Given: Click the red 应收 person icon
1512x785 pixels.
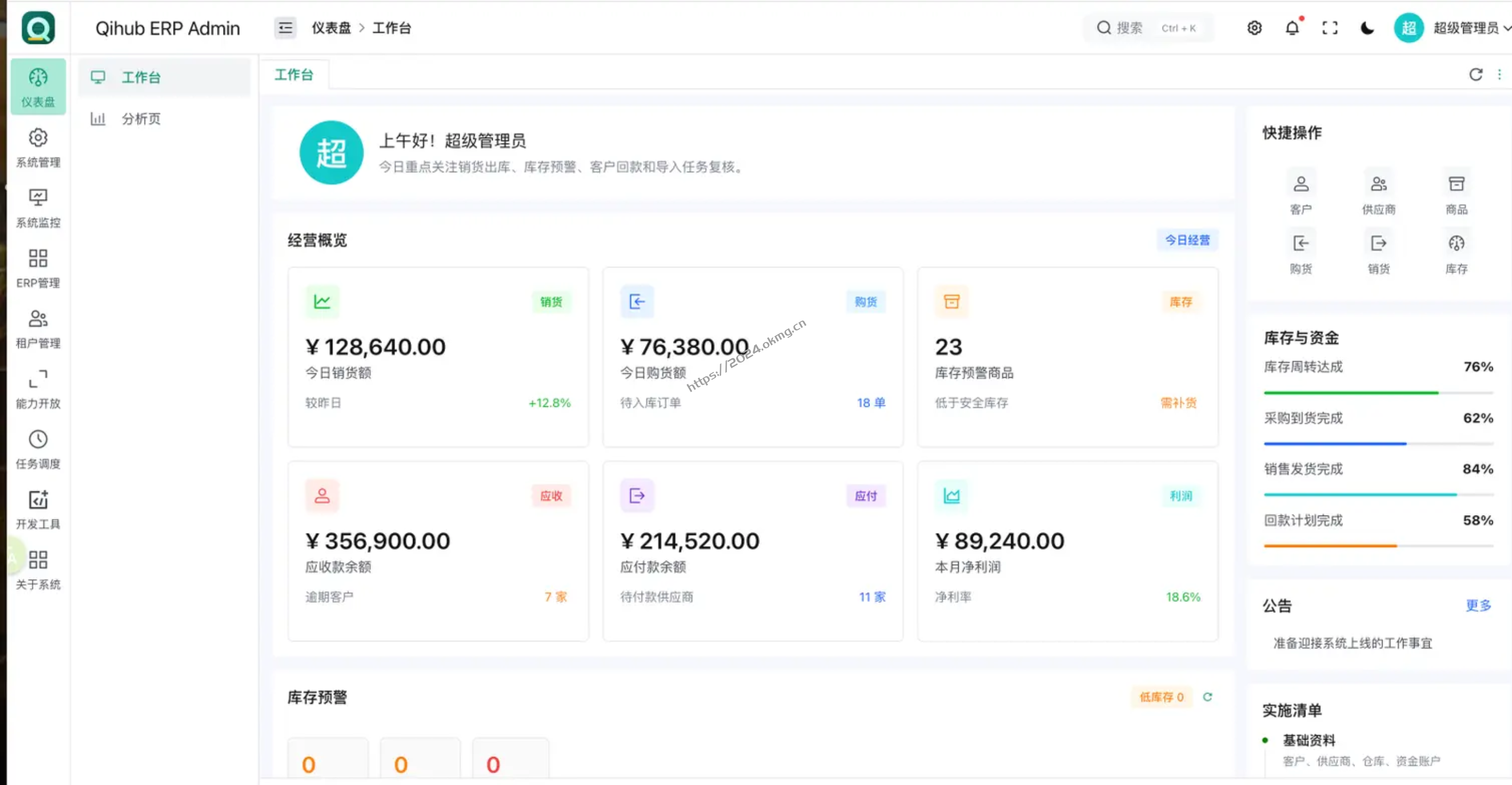Looking at the screenshot, I should click(322, 496).
